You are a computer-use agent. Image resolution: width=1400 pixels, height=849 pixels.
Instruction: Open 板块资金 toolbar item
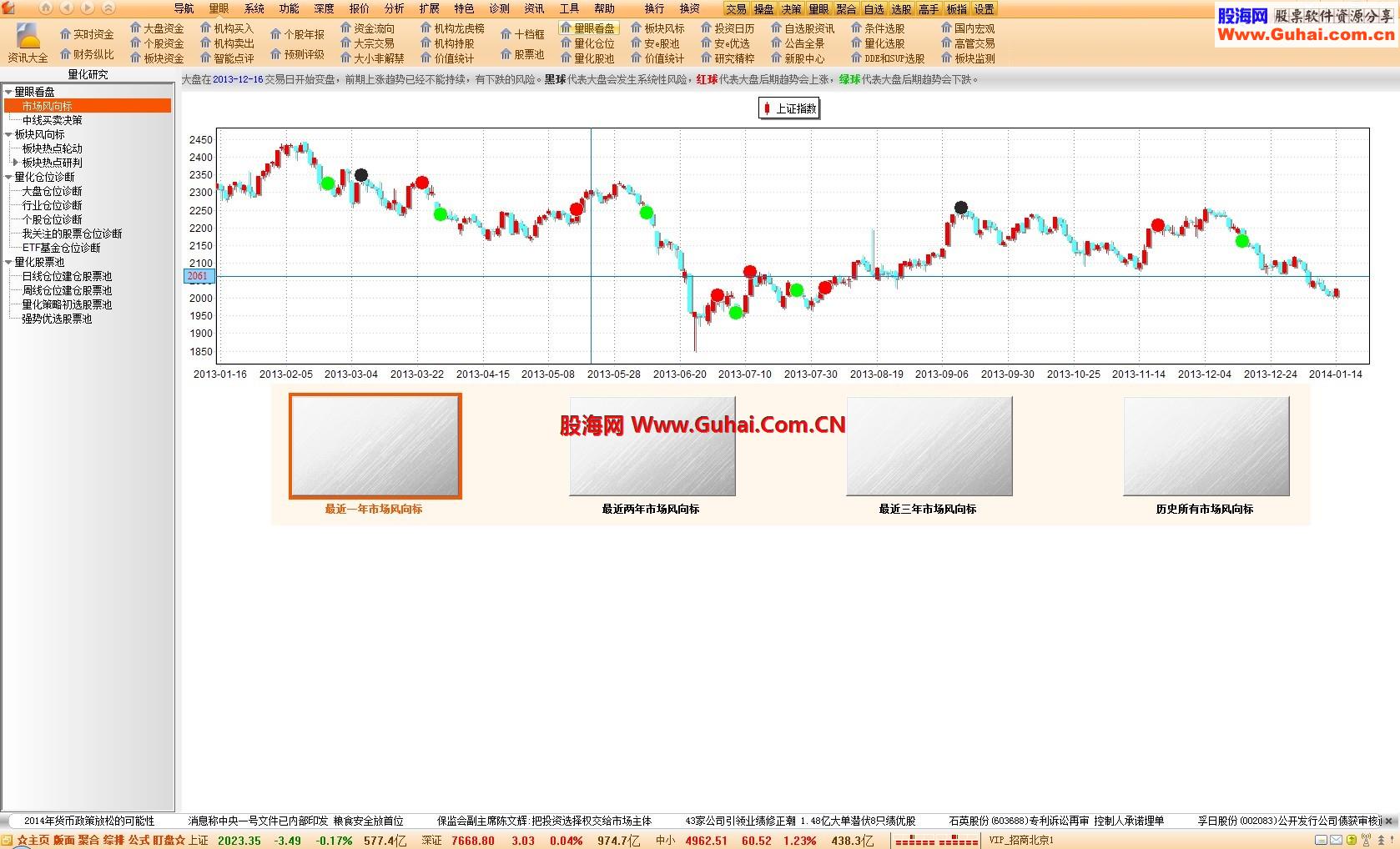(x=157, y=58)
